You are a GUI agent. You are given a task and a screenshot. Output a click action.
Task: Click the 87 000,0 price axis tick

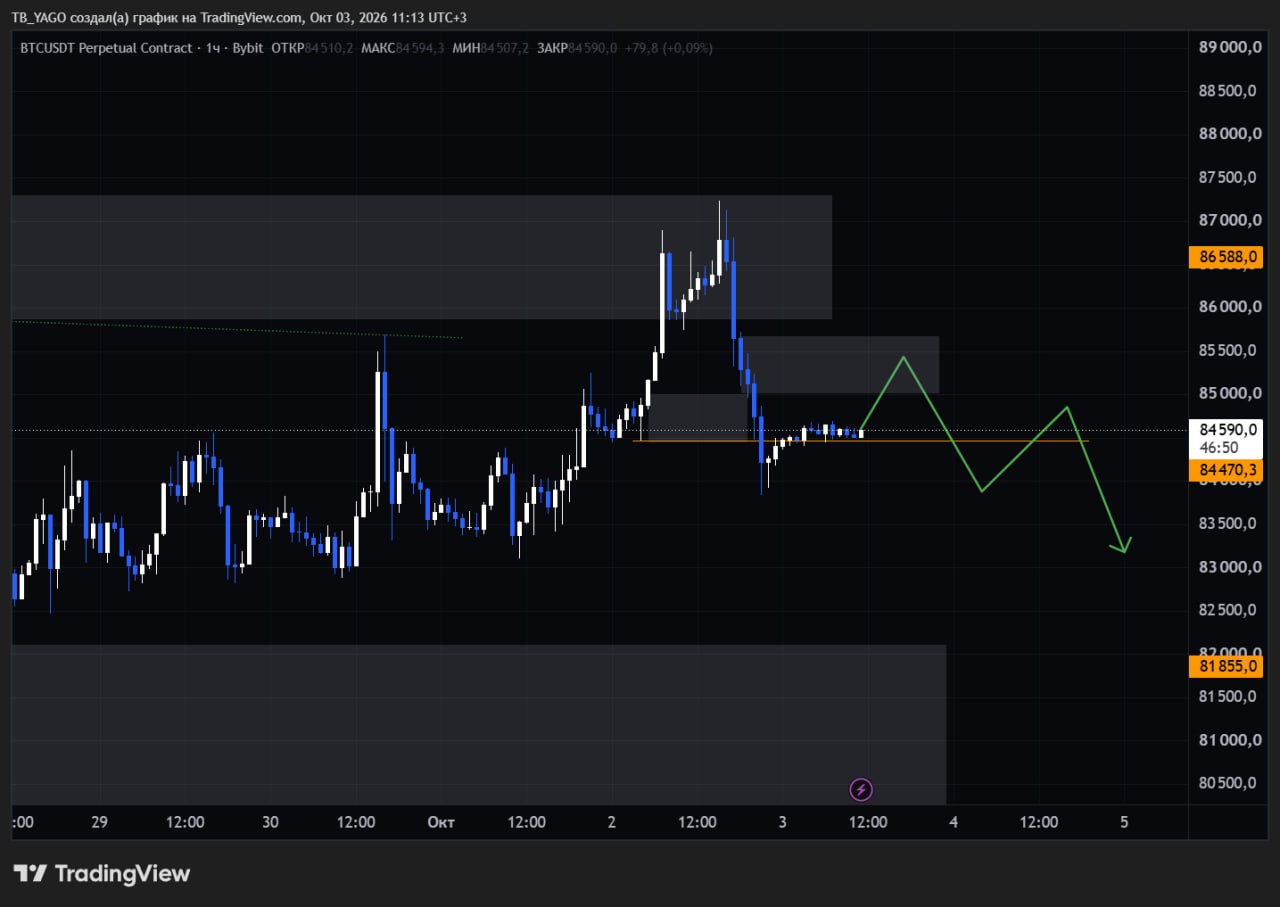1228,220
